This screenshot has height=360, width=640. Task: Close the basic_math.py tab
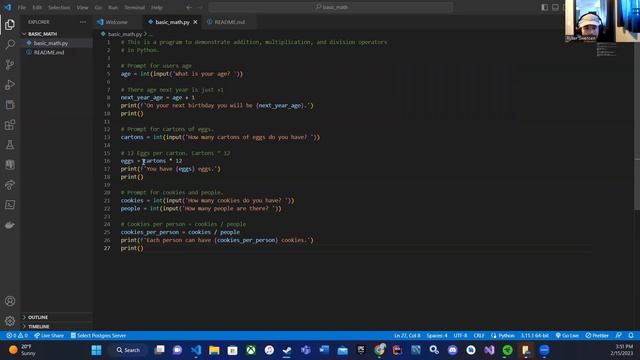(196, 22)
